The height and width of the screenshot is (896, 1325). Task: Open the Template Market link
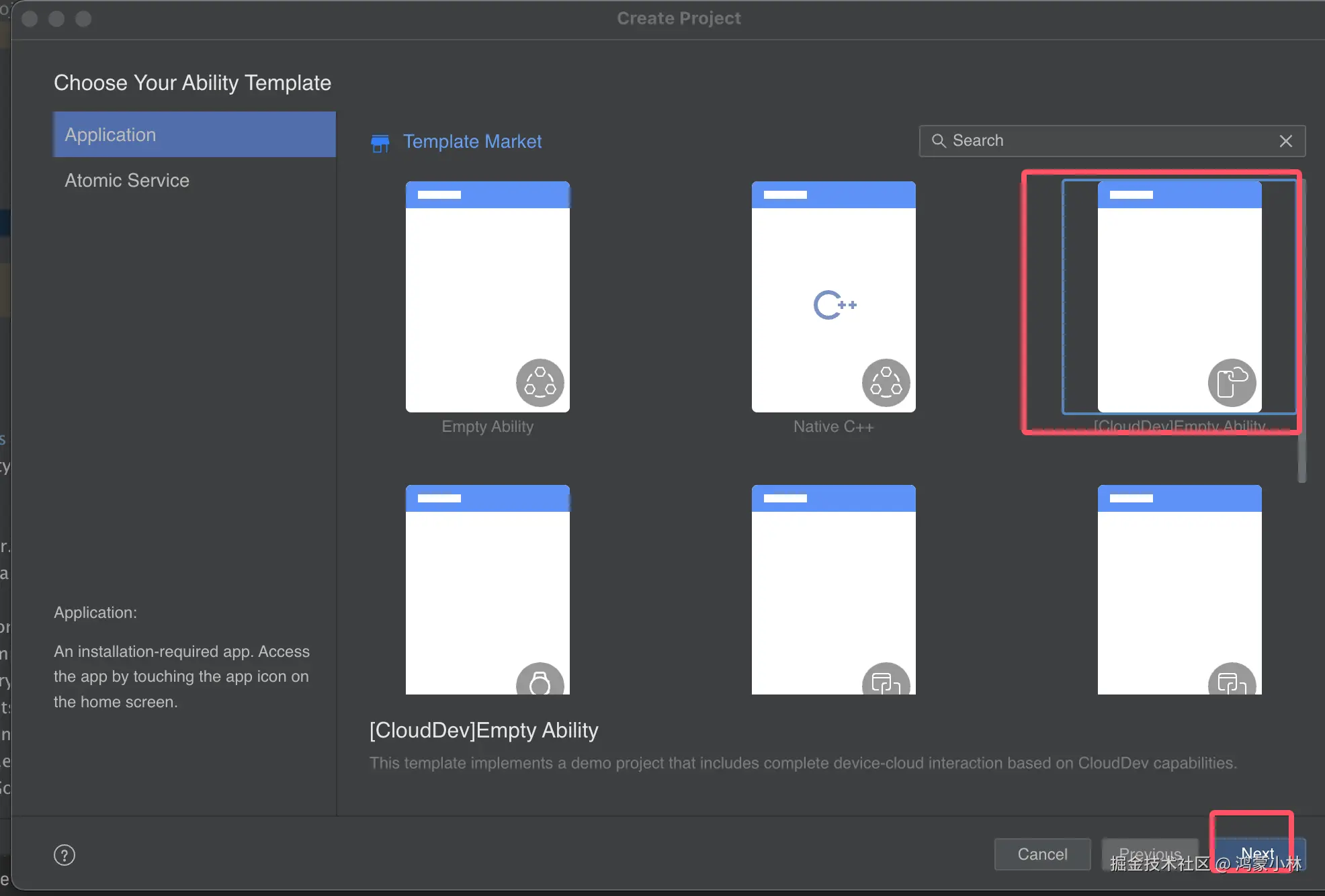472,142
